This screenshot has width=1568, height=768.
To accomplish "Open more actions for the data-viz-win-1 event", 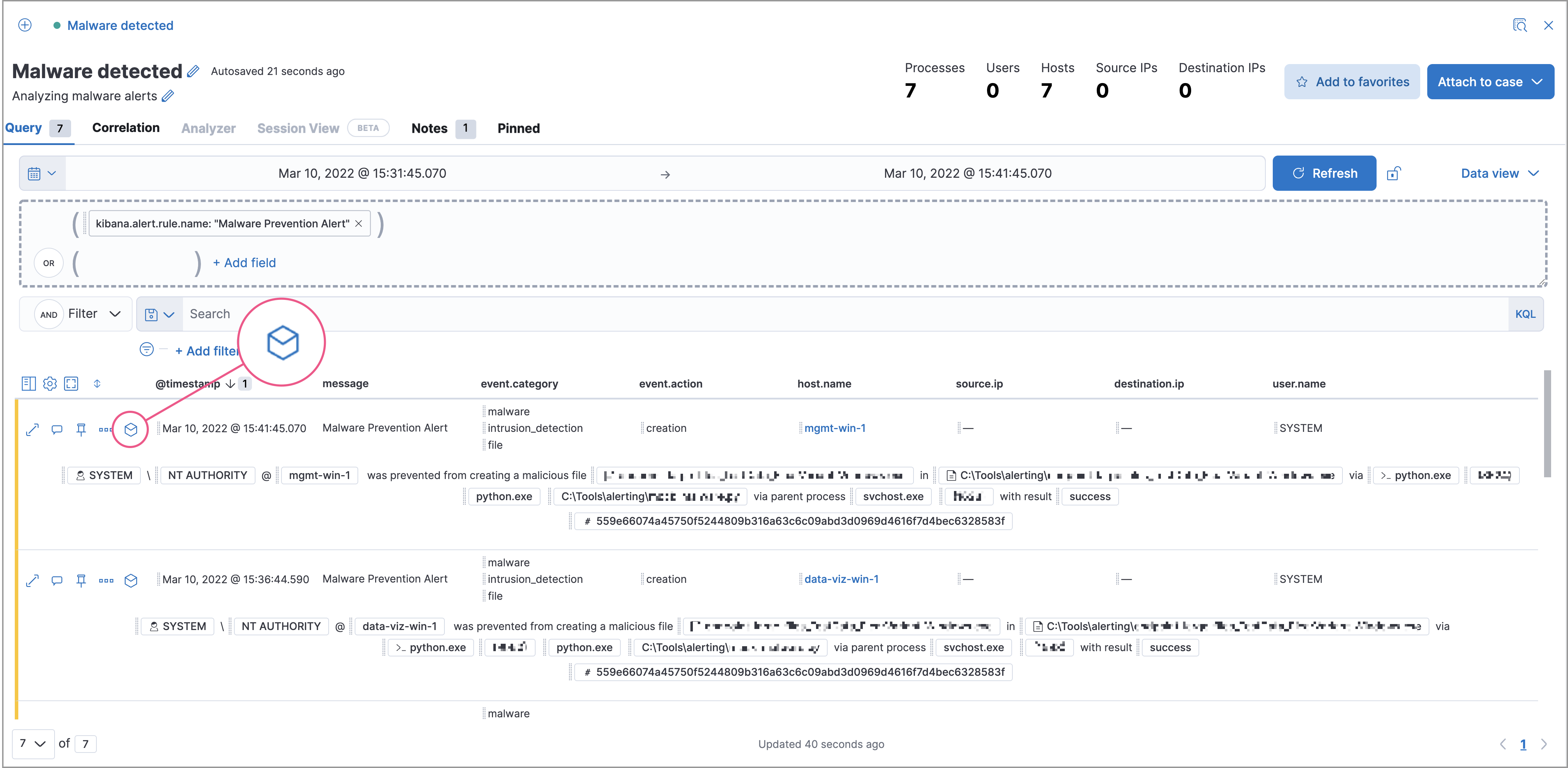I will click(x=106, y=580).
